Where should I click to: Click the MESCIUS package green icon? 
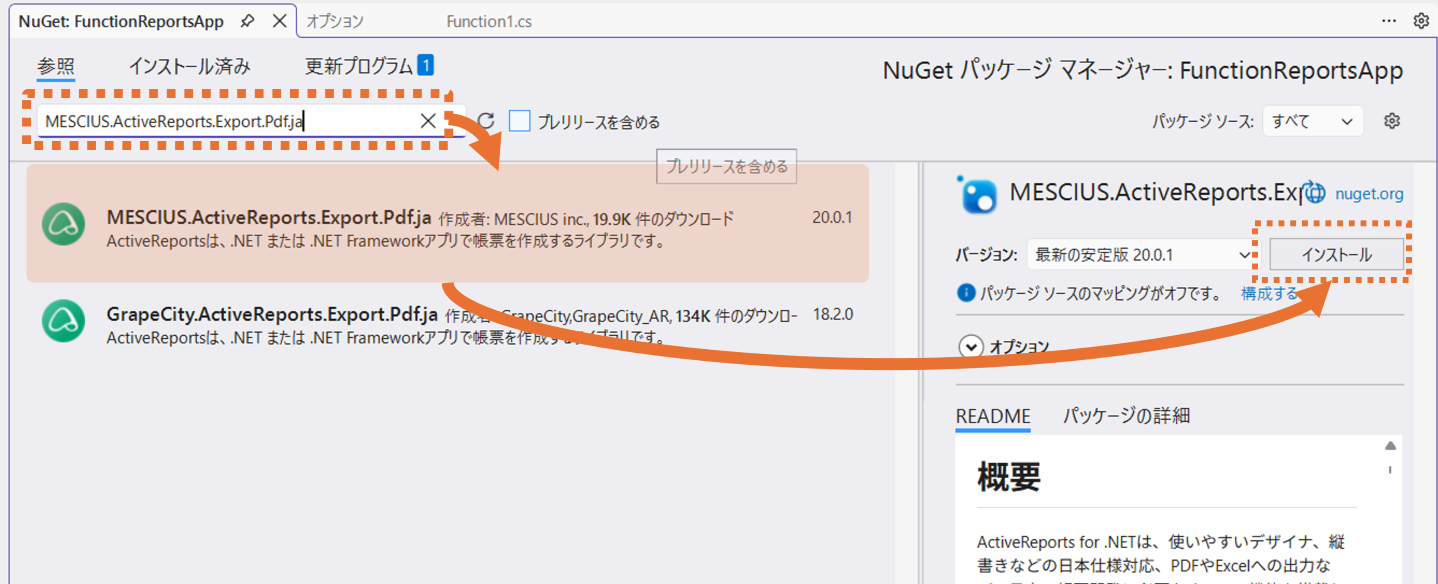(63, 224)
